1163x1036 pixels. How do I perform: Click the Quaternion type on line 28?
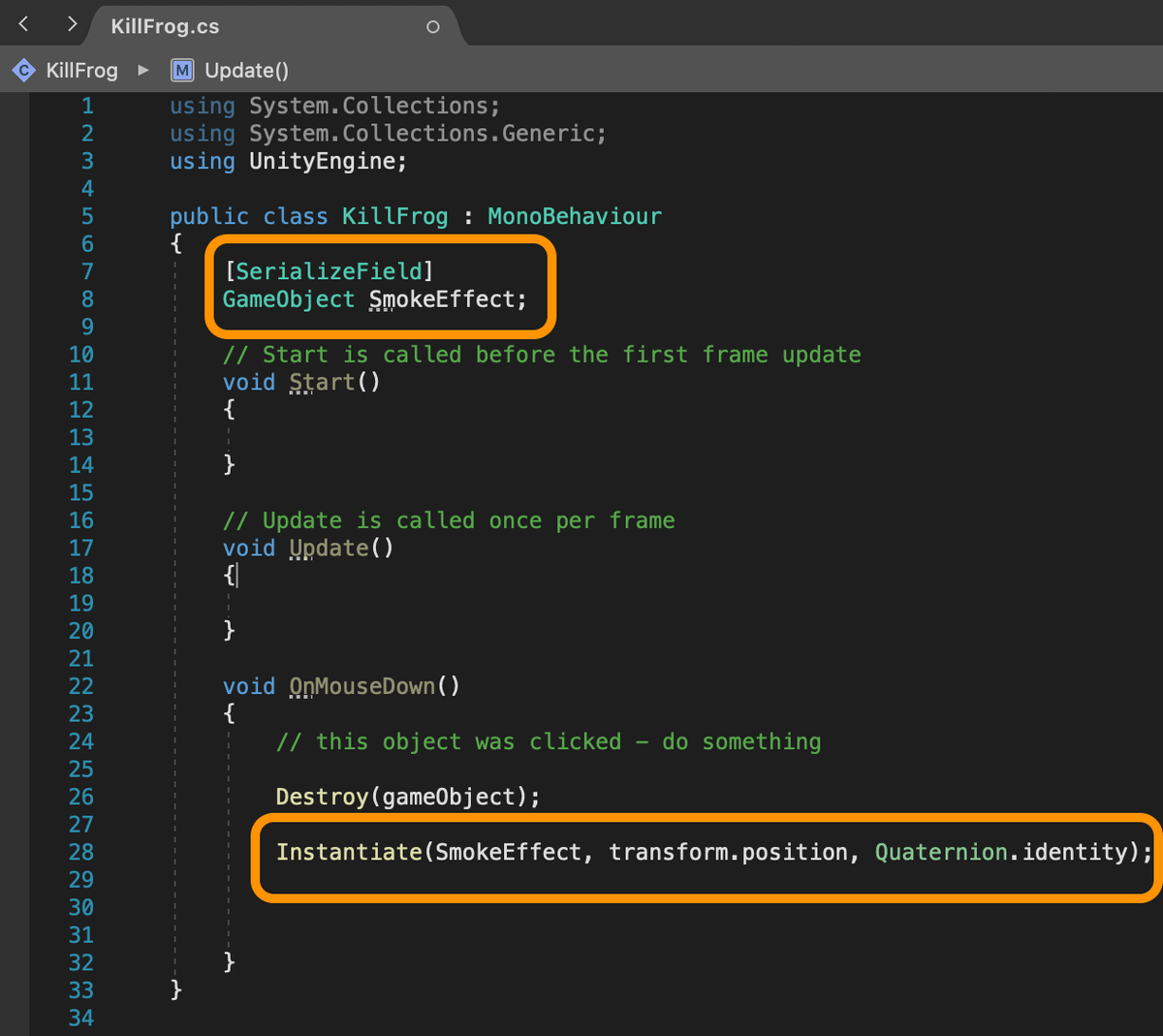pyautogui.click(x=941, y=852)
